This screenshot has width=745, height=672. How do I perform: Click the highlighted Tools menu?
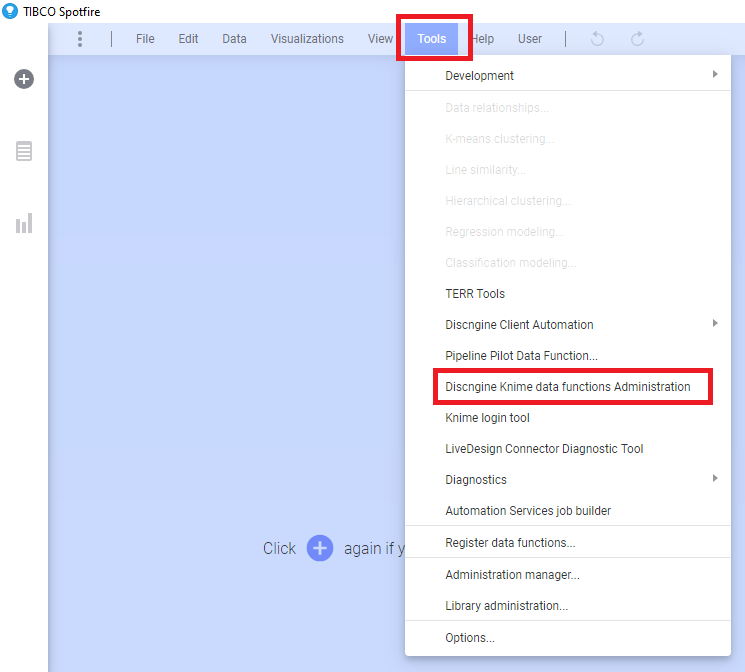tap(431, 39)
